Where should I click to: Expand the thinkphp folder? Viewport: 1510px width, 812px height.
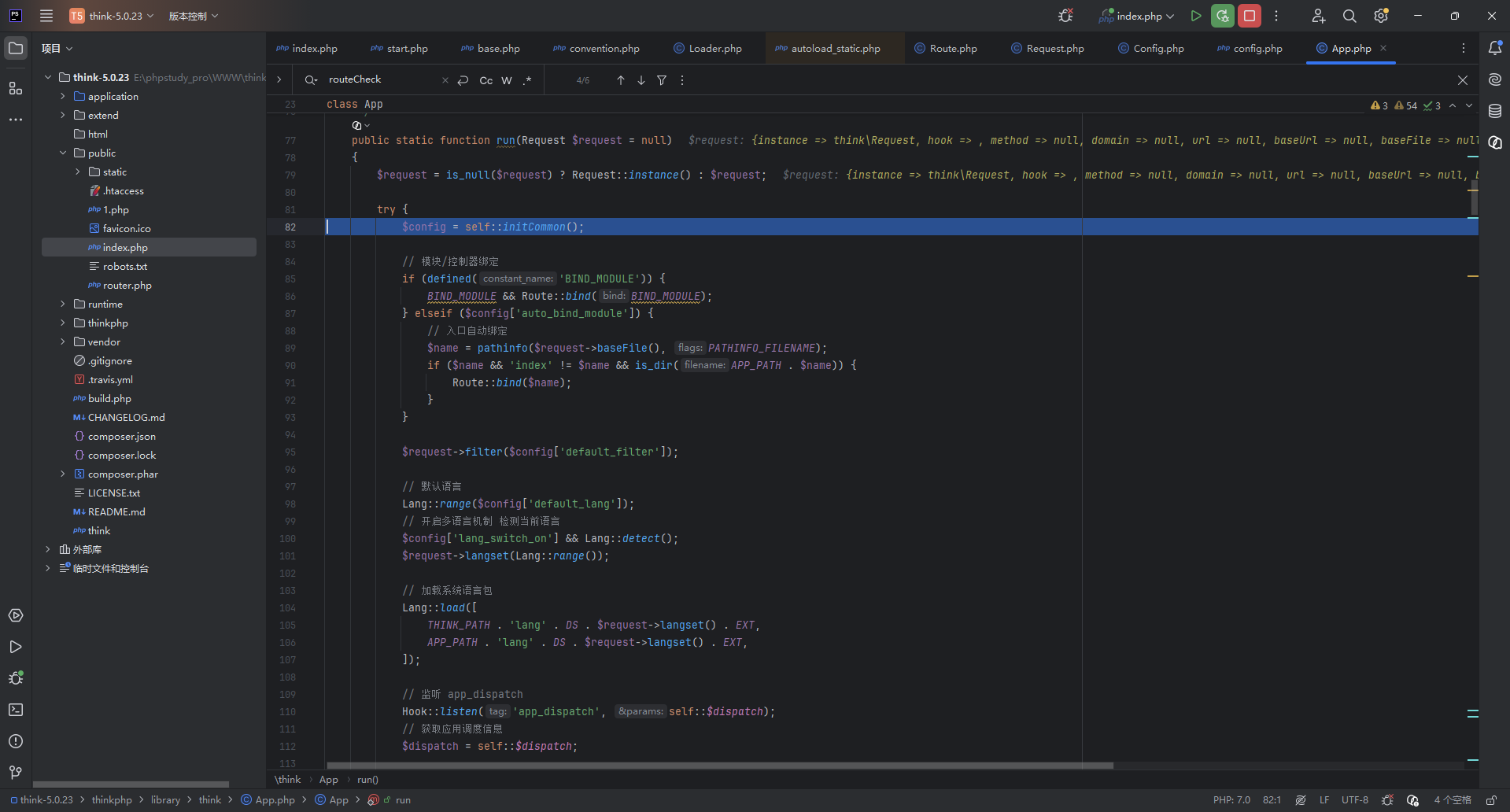(x=63, y=323)
